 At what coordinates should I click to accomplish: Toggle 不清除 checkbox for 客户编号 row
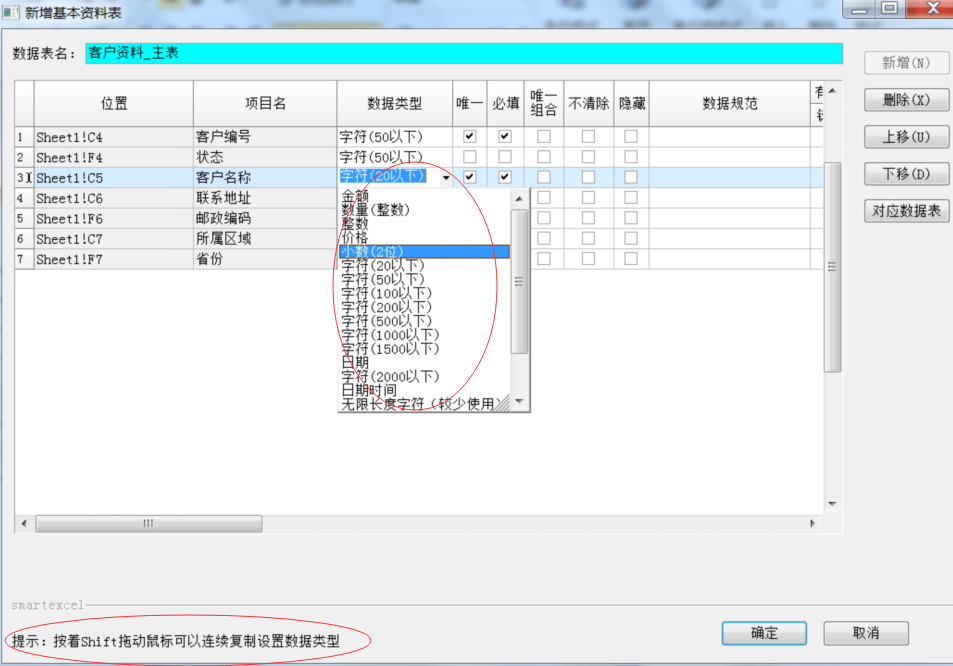pos(588,136)
